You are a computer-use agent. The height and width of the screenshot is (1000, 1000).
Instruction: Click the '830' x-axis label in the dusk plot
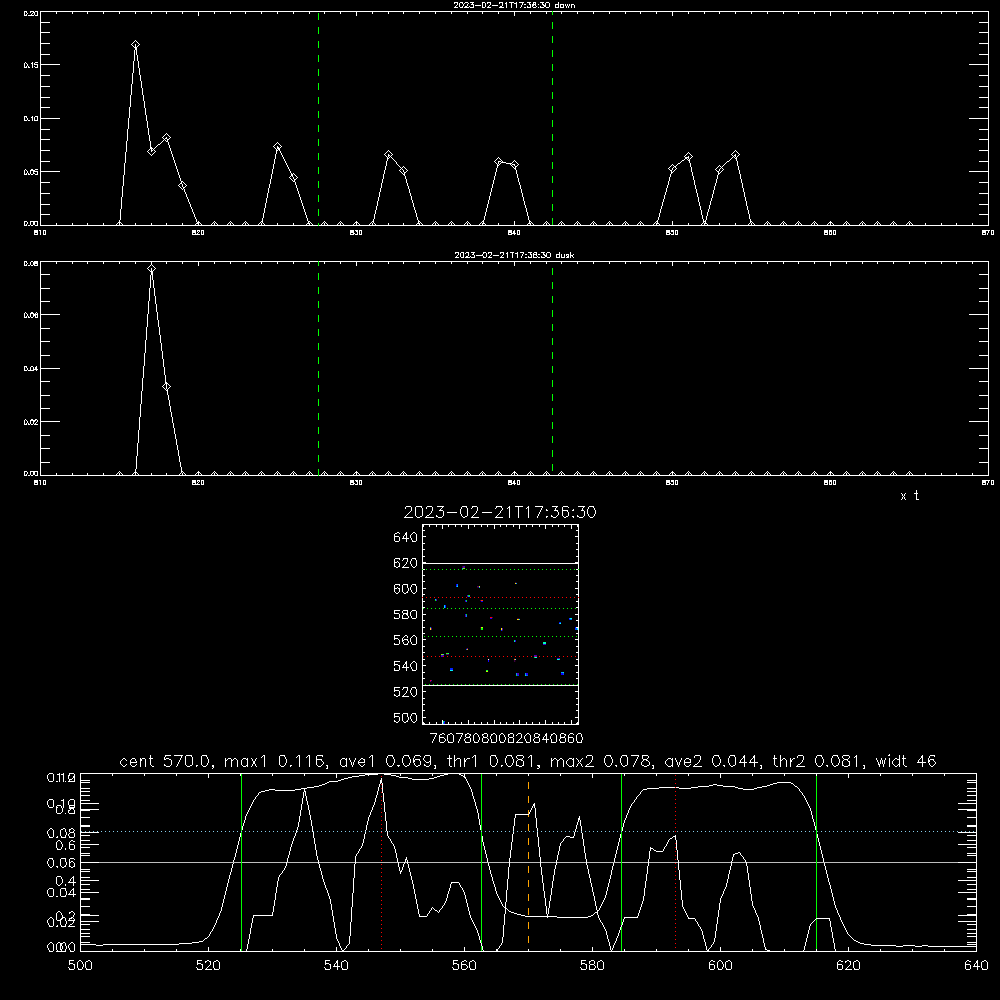356,483
